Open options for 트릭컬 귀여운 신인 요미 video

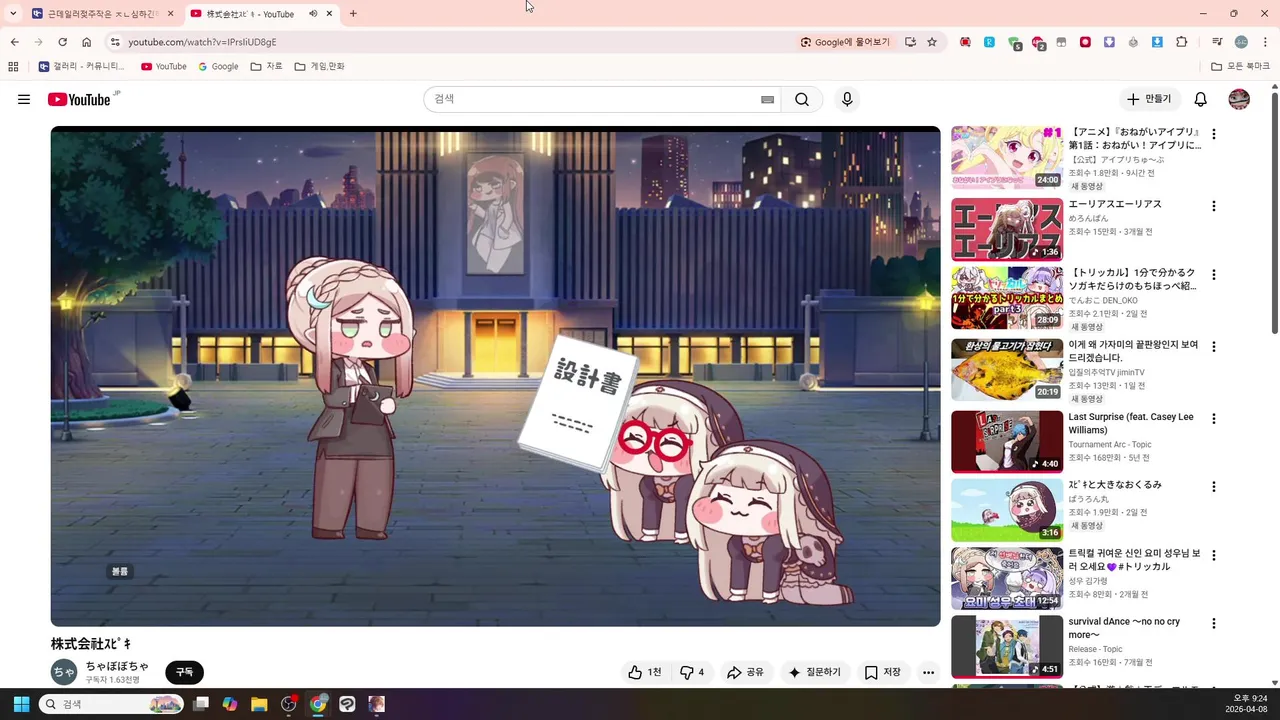click(x=1214, y=554)
